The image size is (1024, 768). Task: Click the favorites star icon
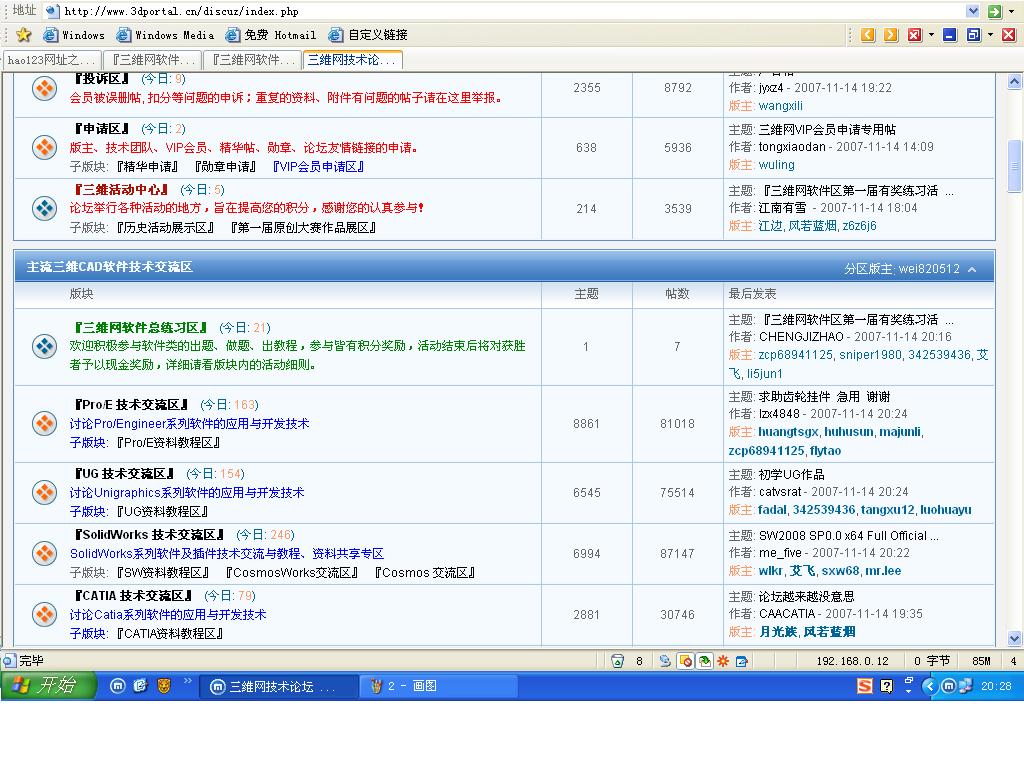tap(24, 35)
